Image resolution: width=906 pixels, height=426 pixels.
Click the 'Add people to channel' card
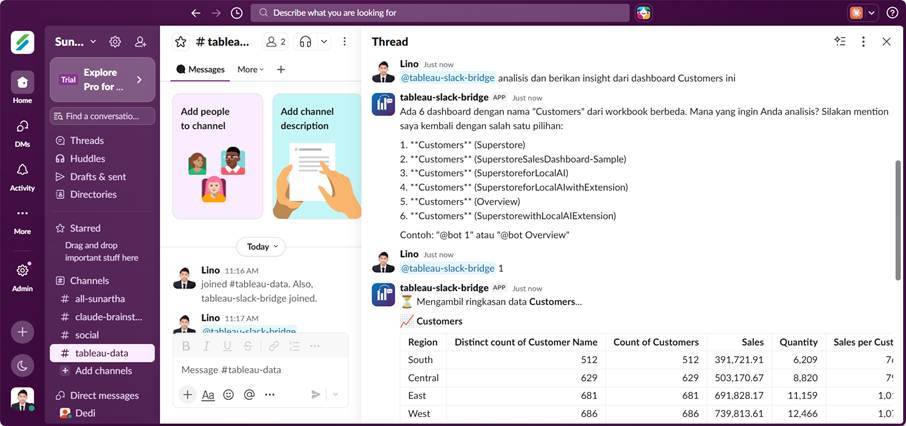[x=218, y=157]
